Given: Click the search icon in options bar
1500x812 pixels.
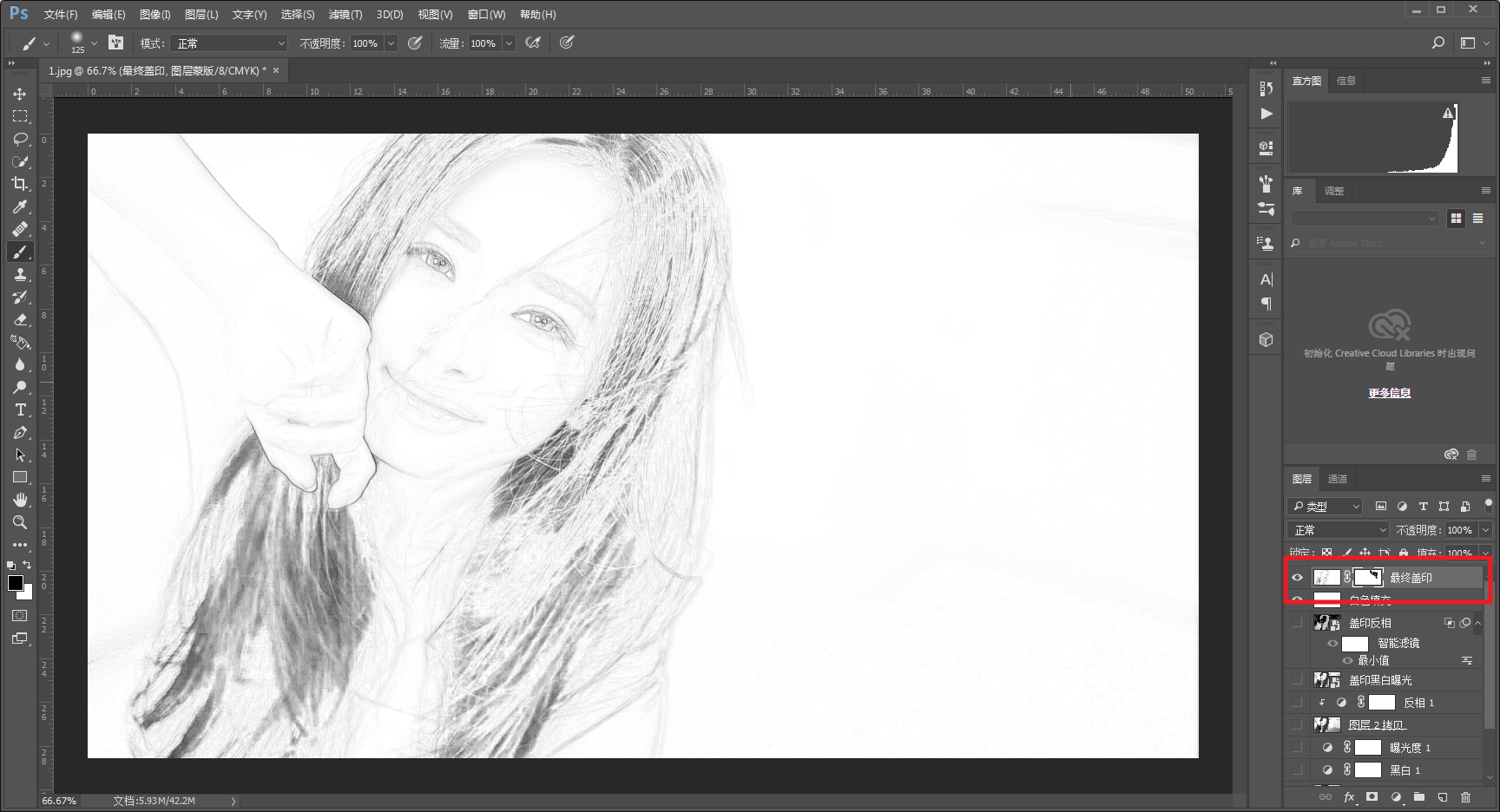Looking at the screenshot, I should 1438,43.
